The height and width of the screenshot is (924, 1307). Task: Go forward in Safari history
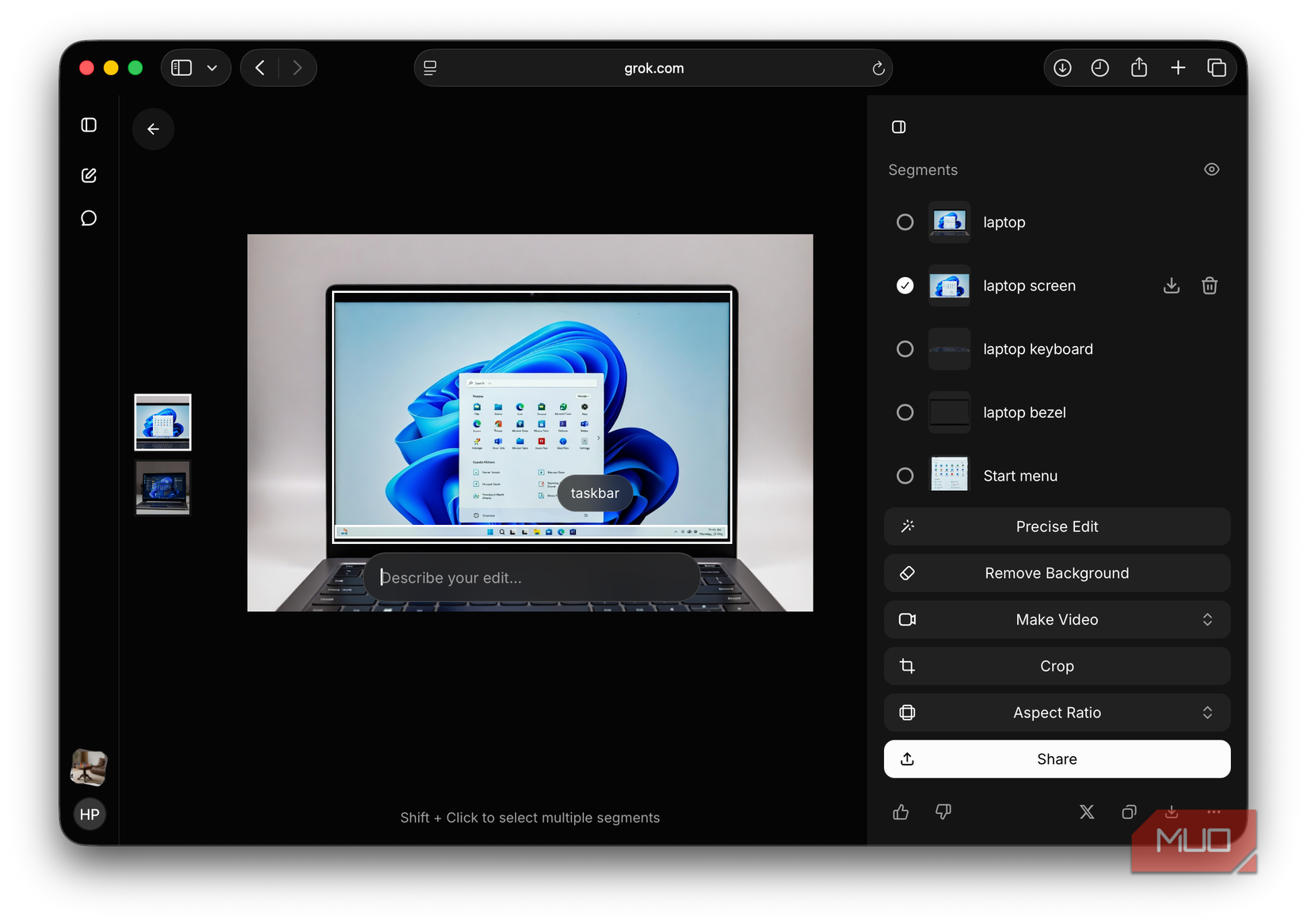coord(297,68)
